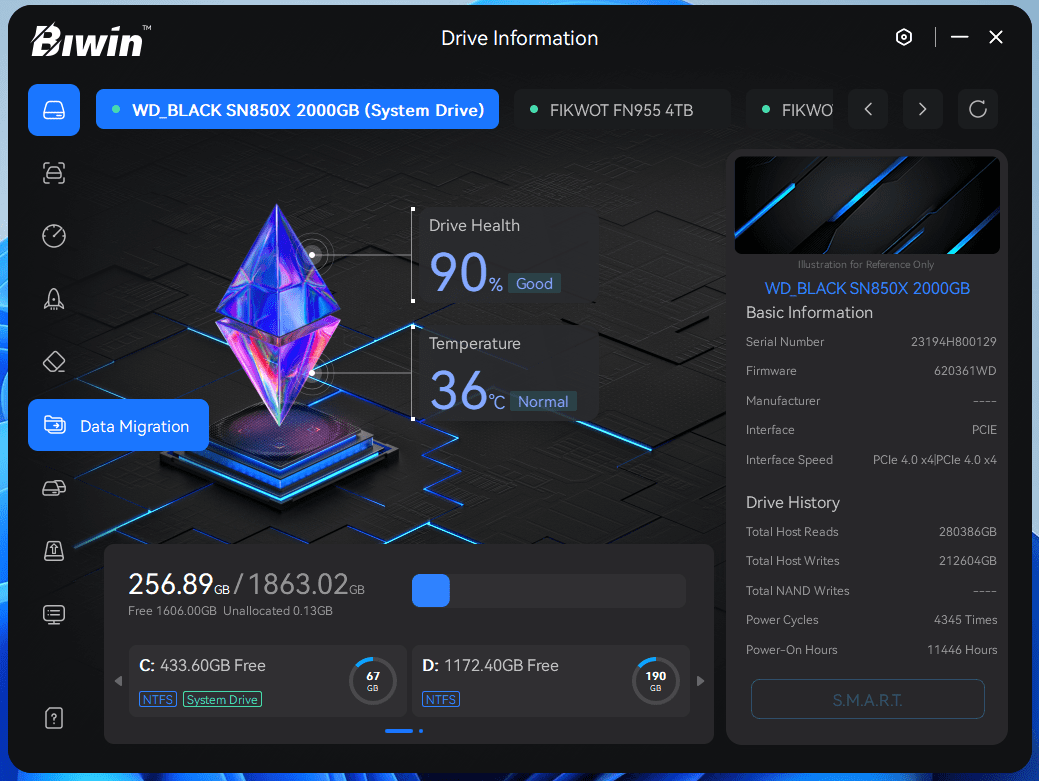Image resolution: width=1039 pixels, height=781 pixels.
Task: Open the help question mark icon
Action: coord(54,718)
